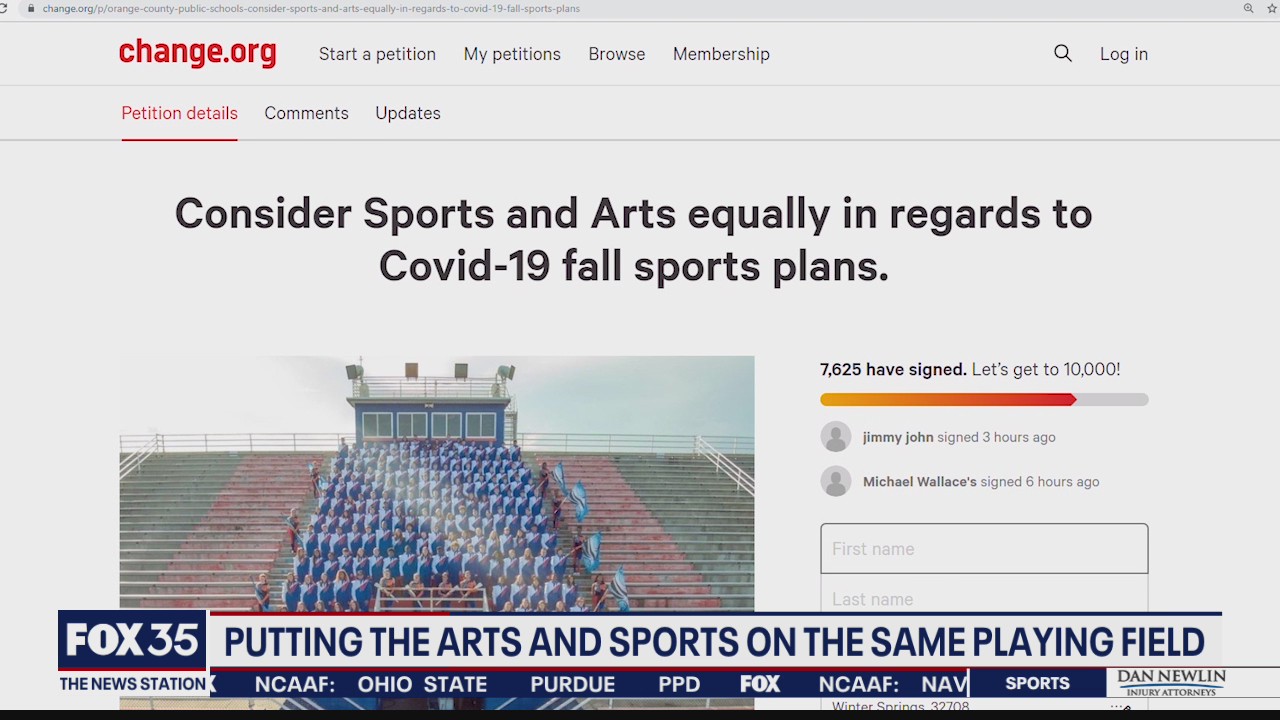The width and height of the screenshot is (1280, 720).
Task: Open My petitions
Action: 512,54
